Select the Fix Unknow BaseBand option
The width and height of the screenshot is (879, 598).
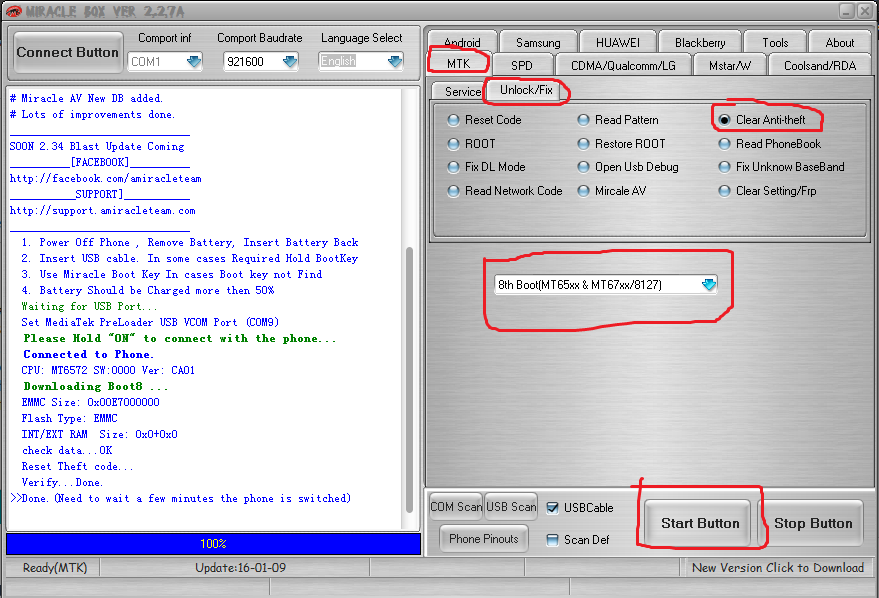point(724,167)
